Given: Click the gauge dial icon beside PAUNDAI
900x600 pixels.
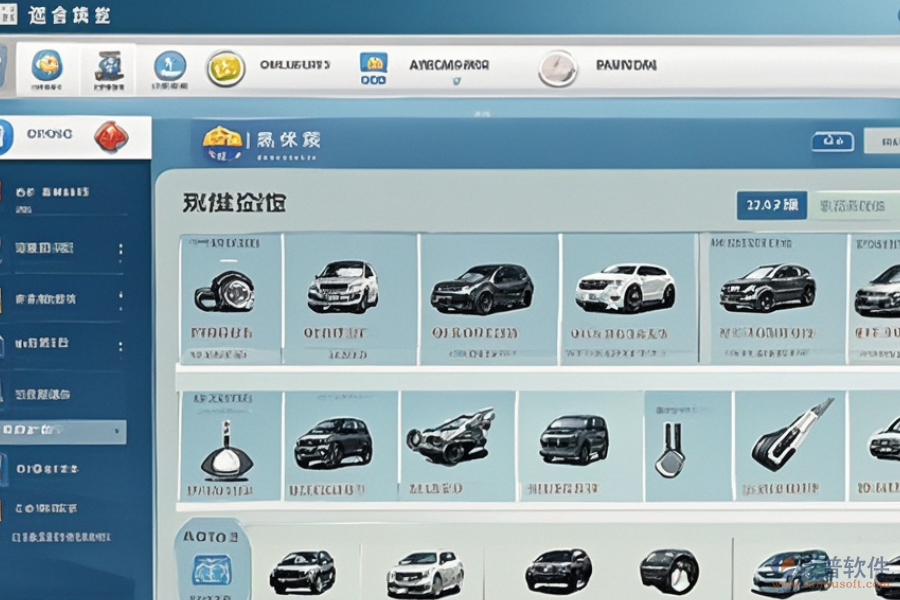Looking at the screenshot, I should coord(557,68).
